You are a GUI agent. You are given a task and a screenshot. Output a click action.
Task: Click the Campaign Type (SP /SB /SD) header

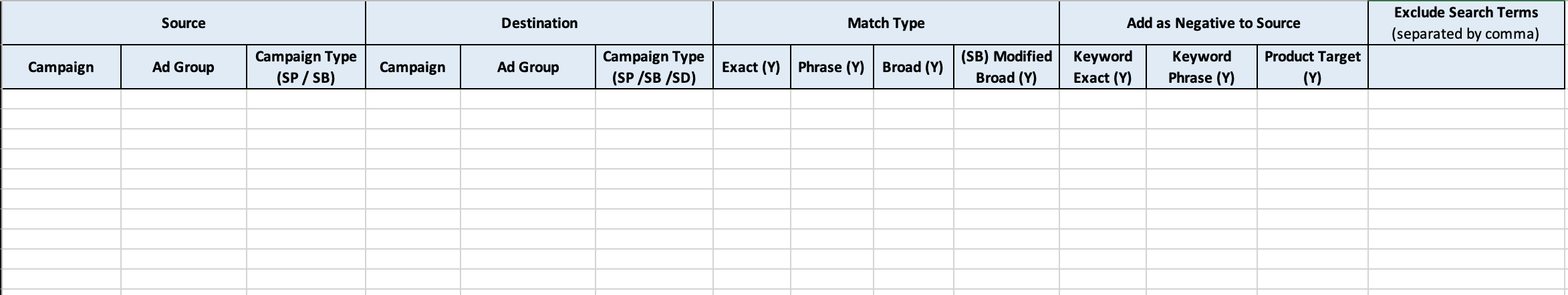click(x=654, y=67)
